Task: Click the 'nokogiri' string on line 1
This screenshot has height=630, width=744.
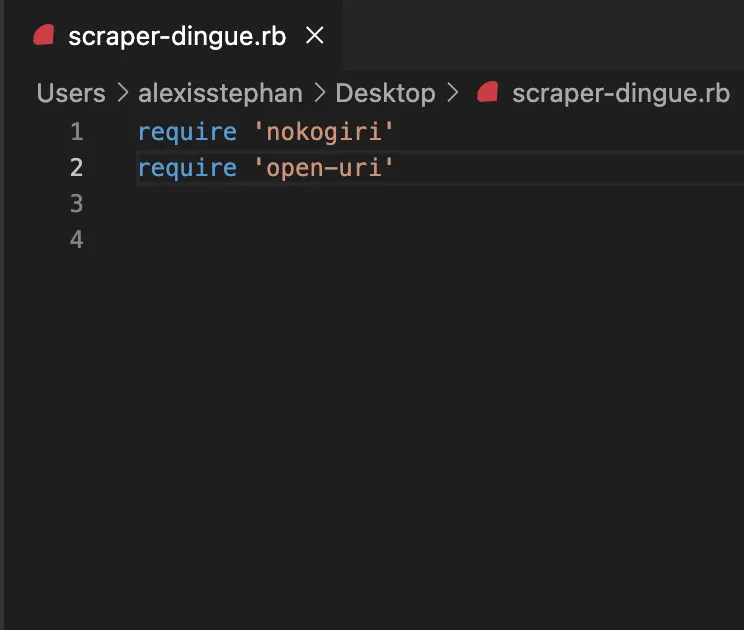Action: 324,132
